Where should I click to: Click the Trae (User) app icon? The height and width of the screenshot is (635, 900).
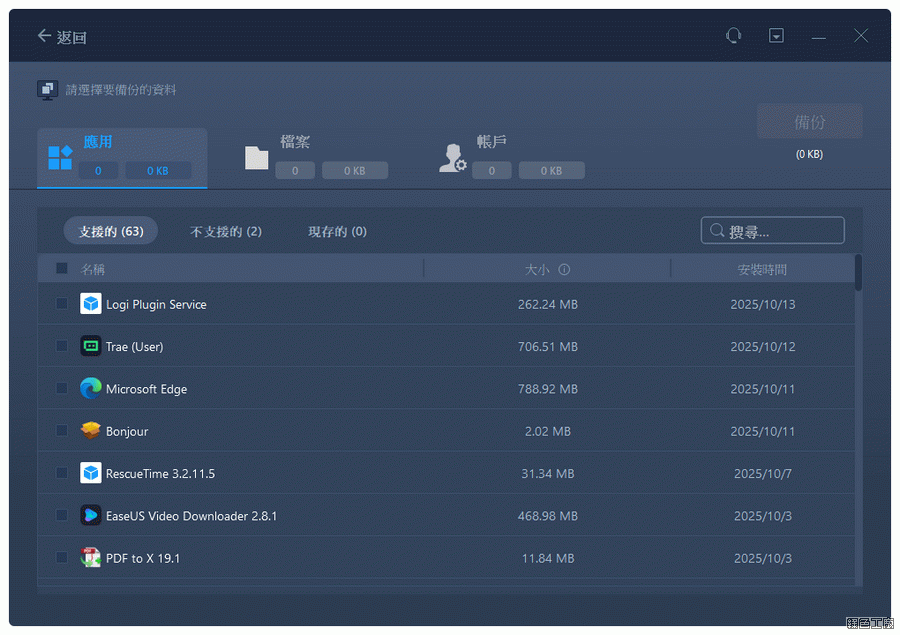tap(91, 346)
